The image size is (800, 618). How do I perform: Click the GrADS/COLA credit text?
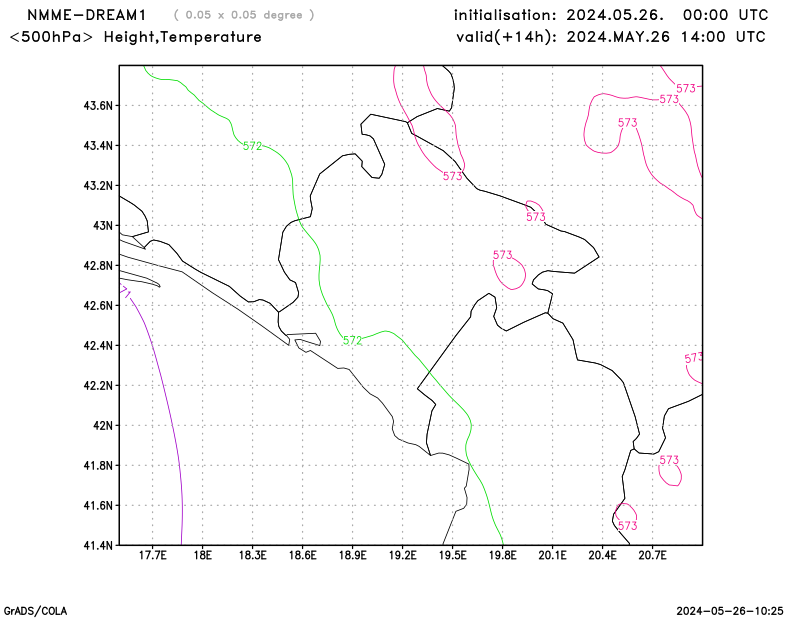pyautogui.click(x=35, y=611)
